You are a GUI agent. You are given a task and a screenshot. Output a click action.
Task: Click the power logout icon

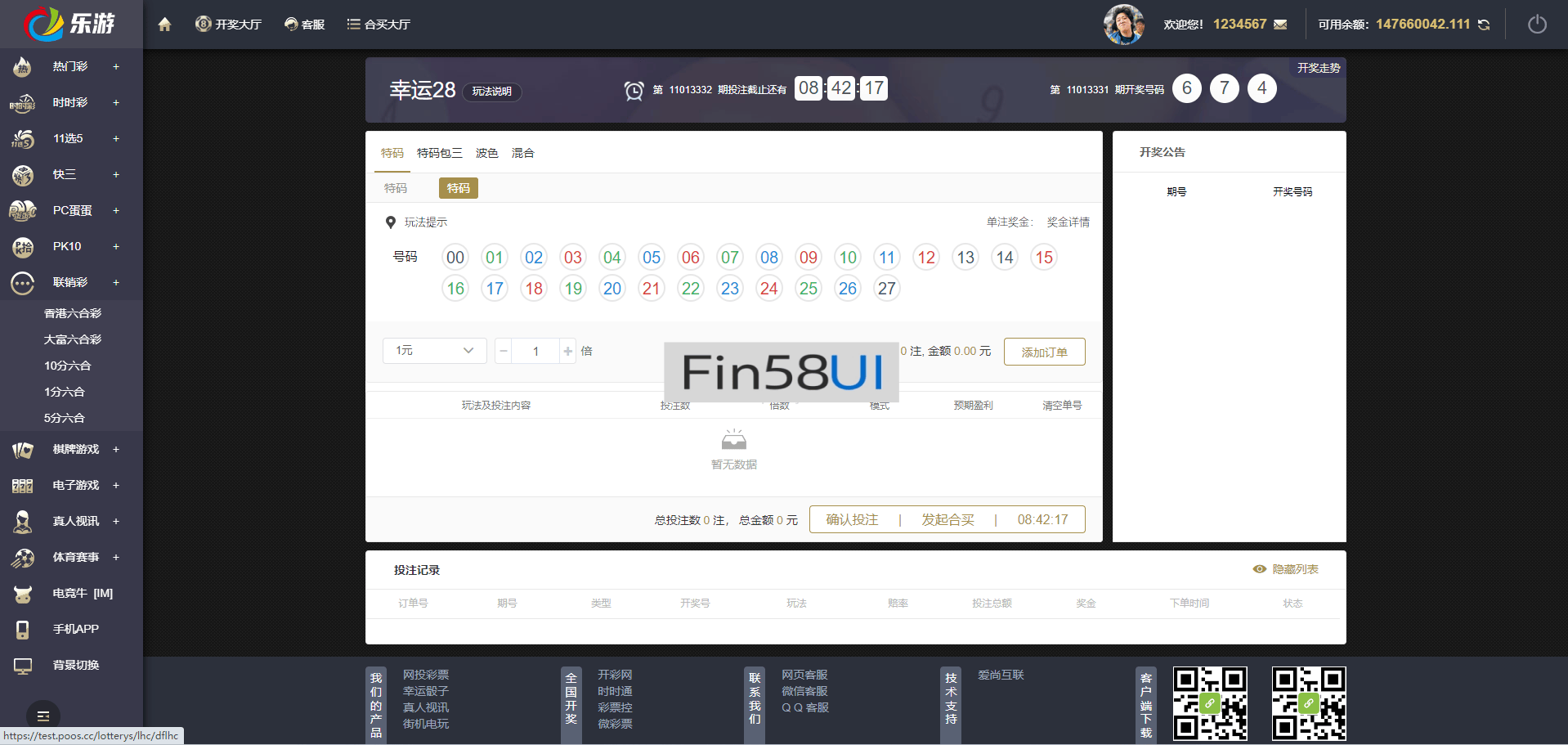tap(1537, 25)
